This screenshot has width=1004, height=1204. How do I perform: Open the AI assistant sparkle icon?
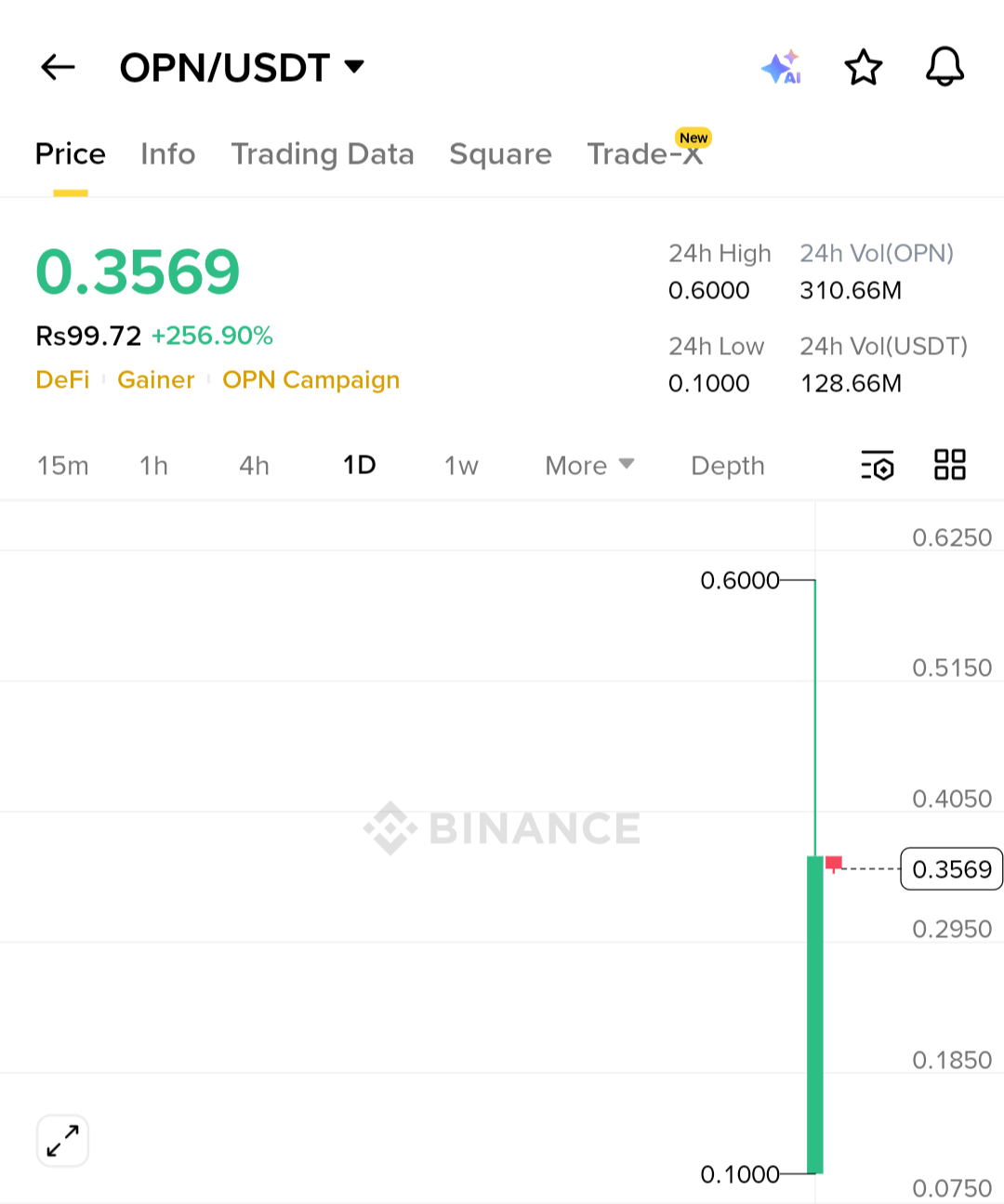(x=781, y=67)
